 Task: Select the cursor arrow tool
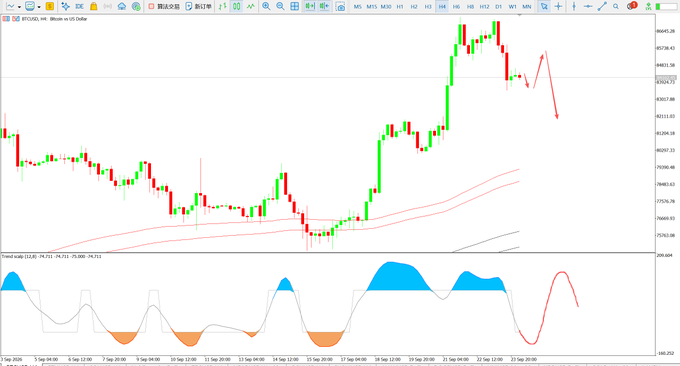544,7
